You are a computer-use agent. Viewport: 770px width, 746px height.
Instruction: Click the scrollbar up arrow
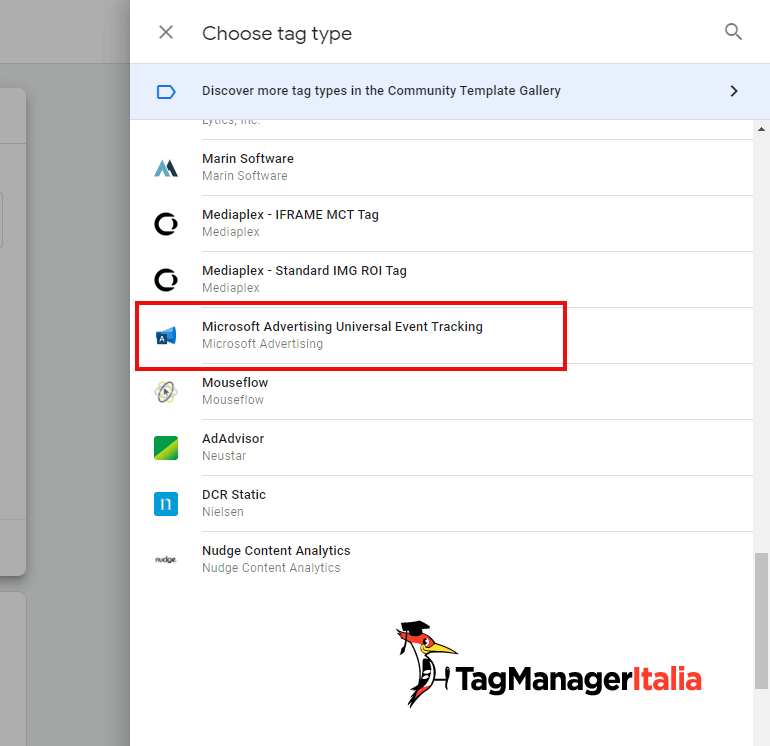(761, 129)
